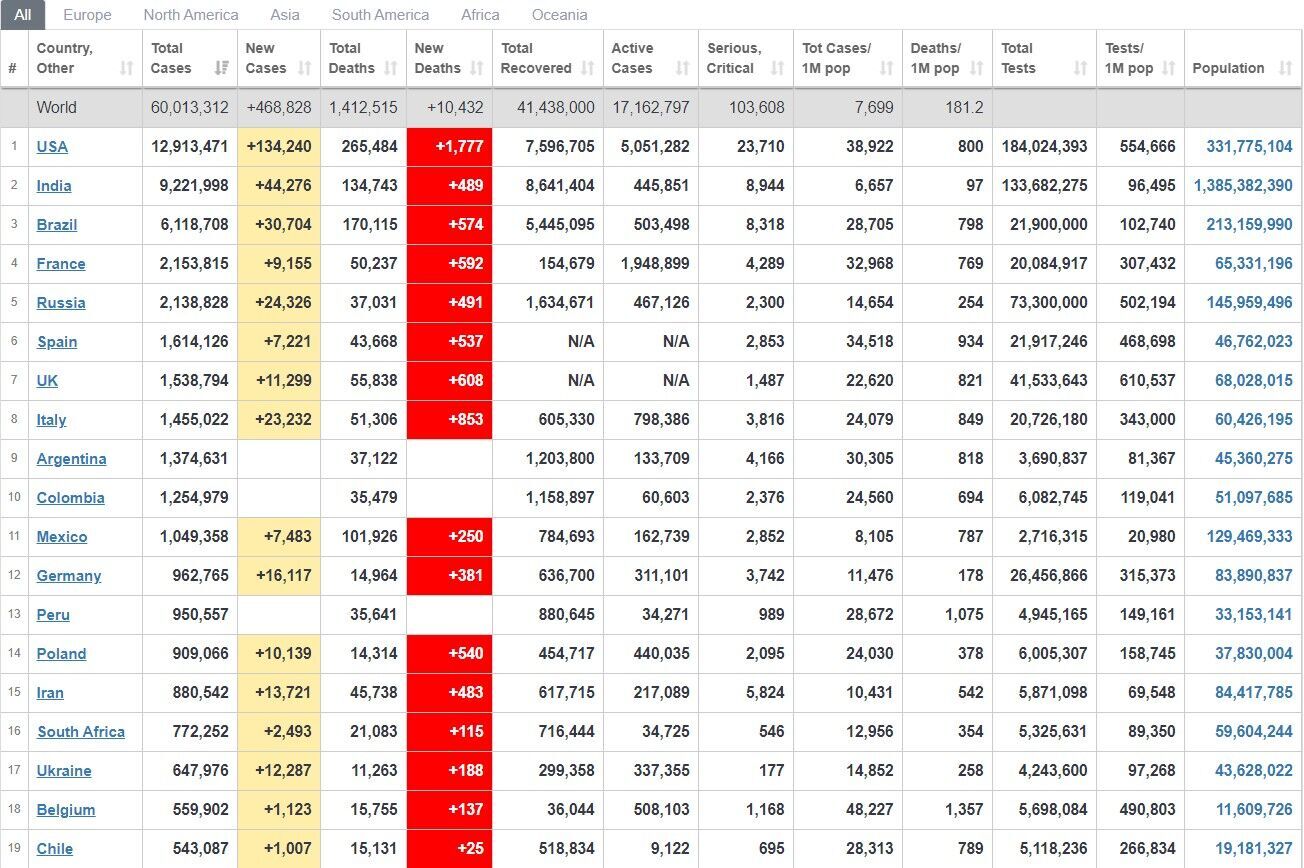Click the Brazil country link

(x=57, y=225)
